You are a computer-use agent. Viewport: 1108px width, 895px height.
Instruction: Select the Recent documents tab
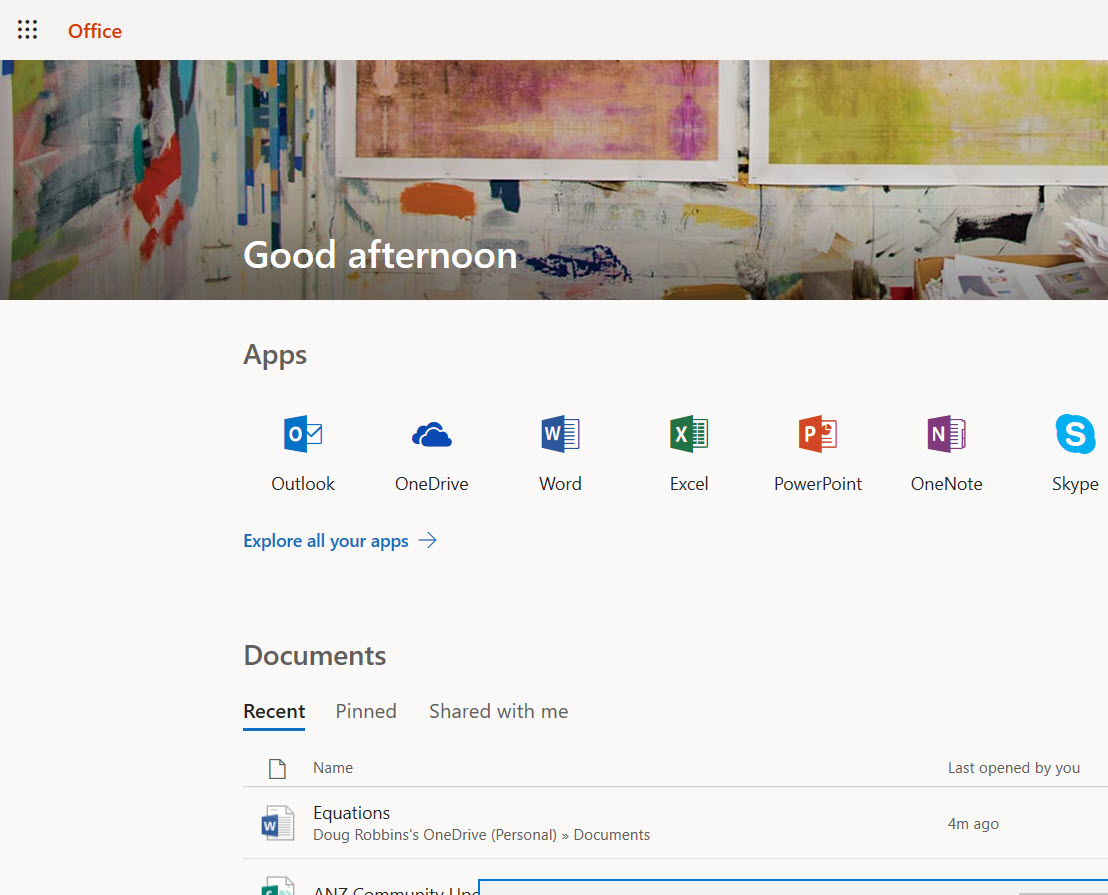pos(274,711)
